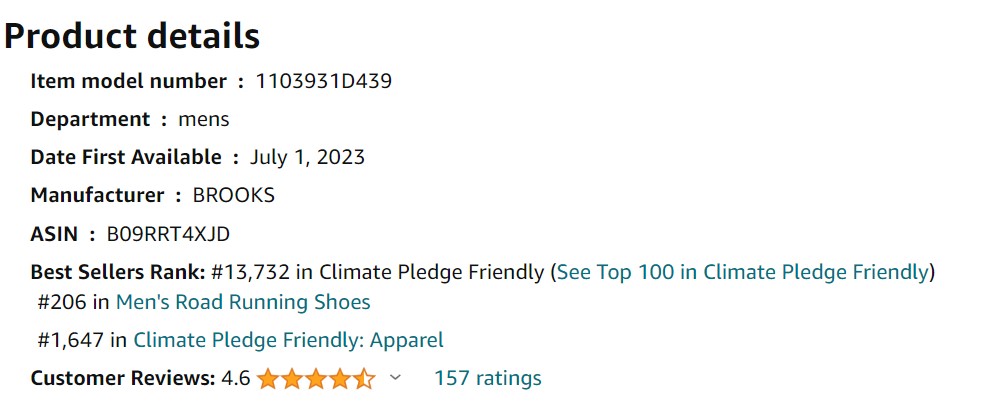987x412 pixels.
Task: Click the #206 rank number
Action: point(62,303)
